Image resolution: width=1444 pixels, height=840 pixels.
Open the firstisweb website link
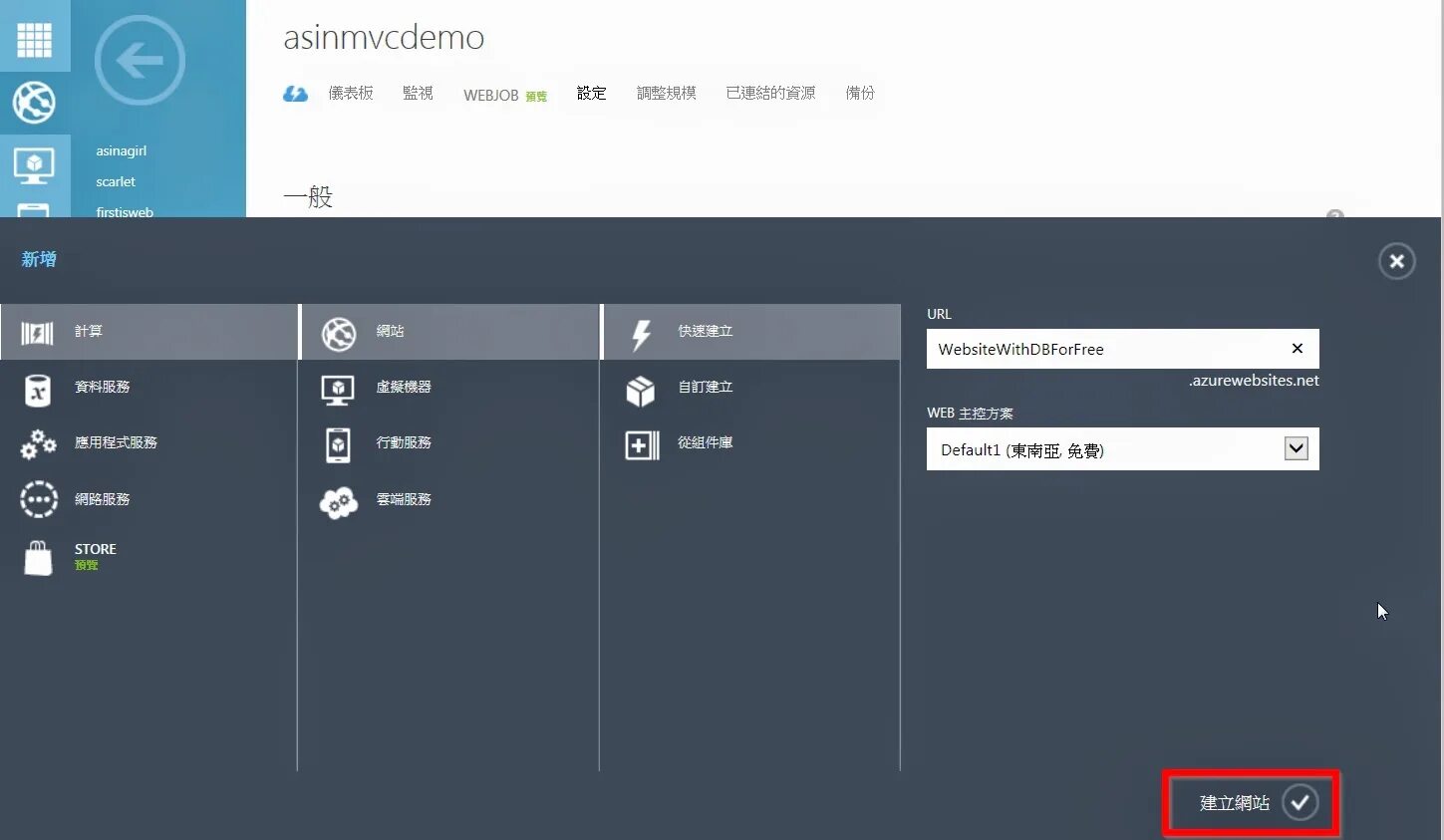click(x=125, y=212)
